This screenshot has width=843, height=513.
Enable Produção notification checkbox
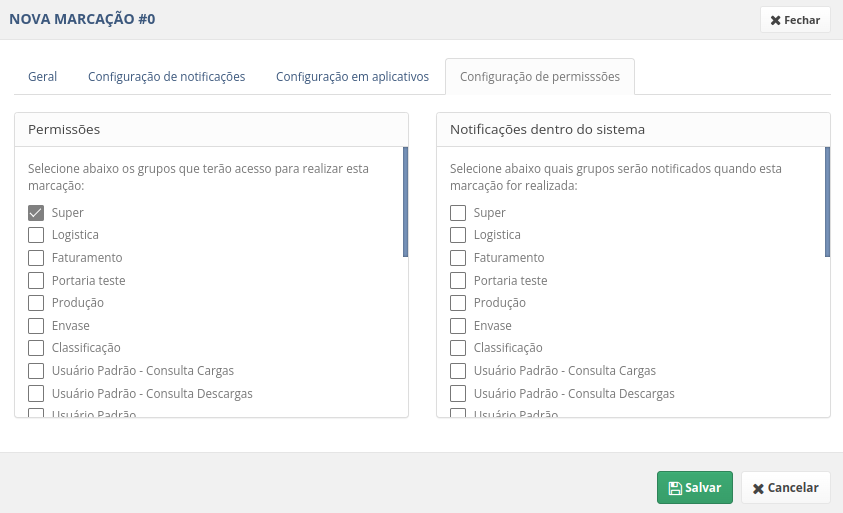(458, 303)
